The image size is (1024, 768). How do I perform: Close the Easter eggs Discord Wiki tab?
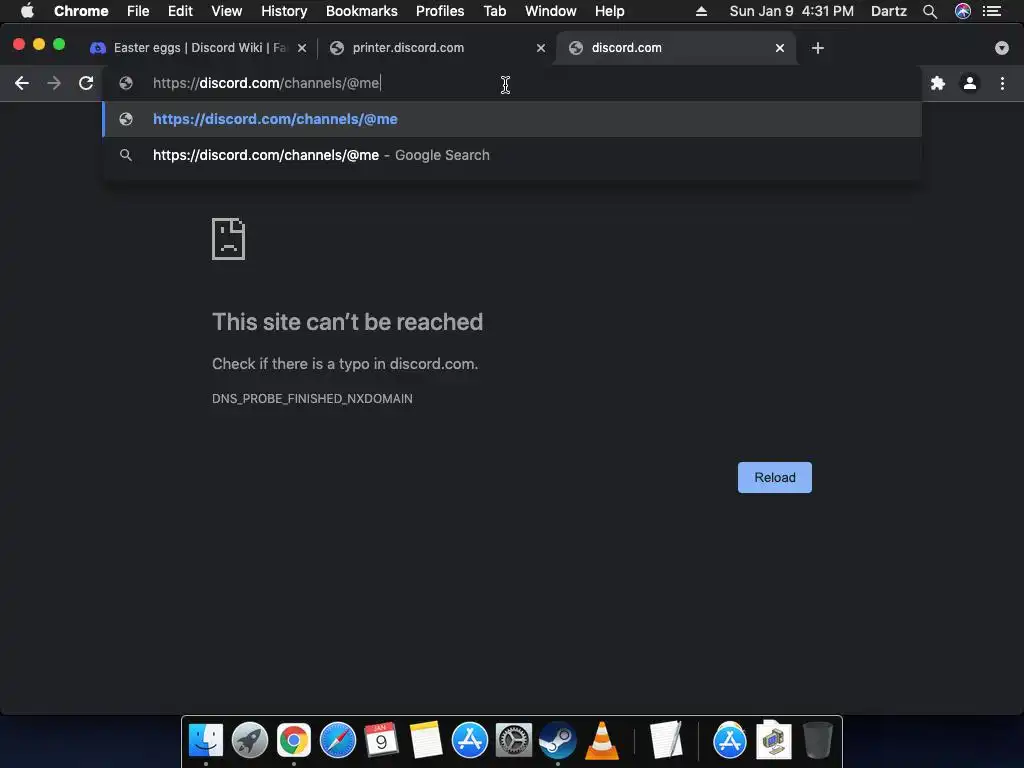coord(302,48)
